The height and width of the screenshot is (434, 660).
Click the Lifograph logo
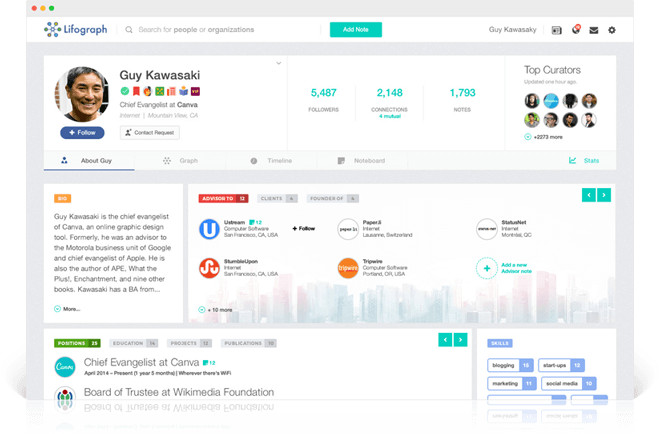pos(75,29)
